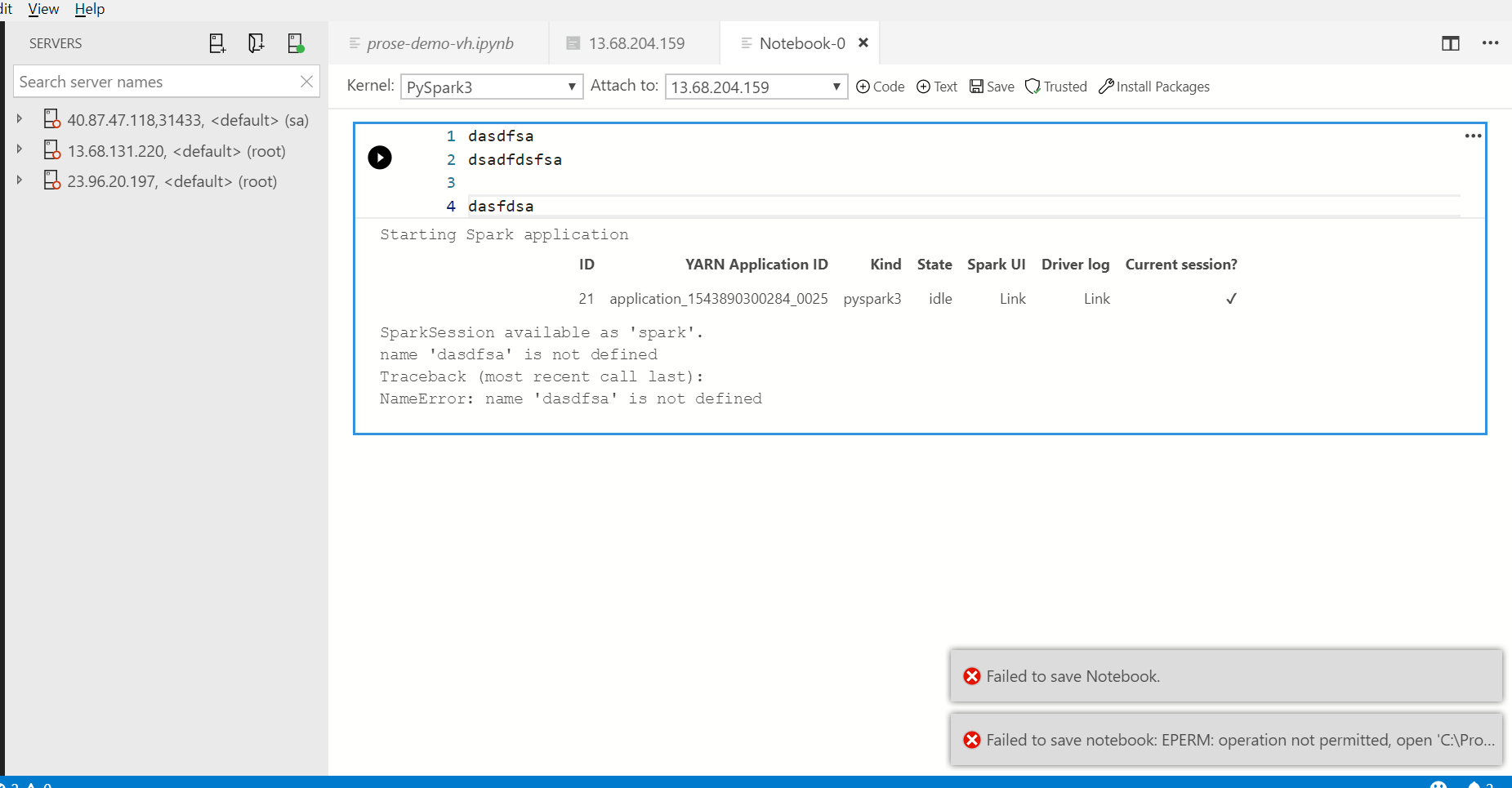Open the View menu
The image size is (1512, 788).
tap(42, 9)
